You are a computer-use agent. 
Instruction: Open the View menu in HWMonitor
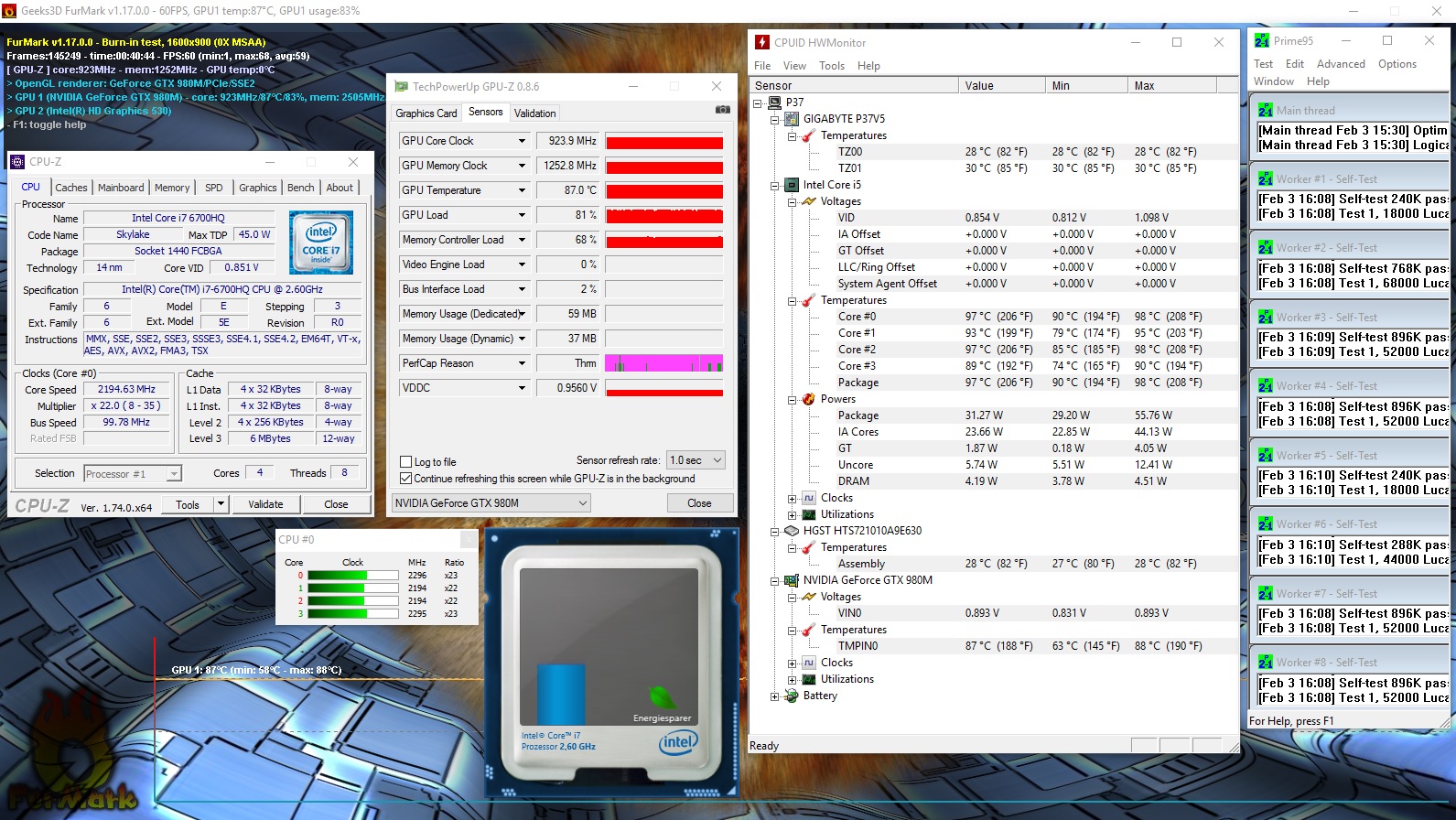(794, 66)
